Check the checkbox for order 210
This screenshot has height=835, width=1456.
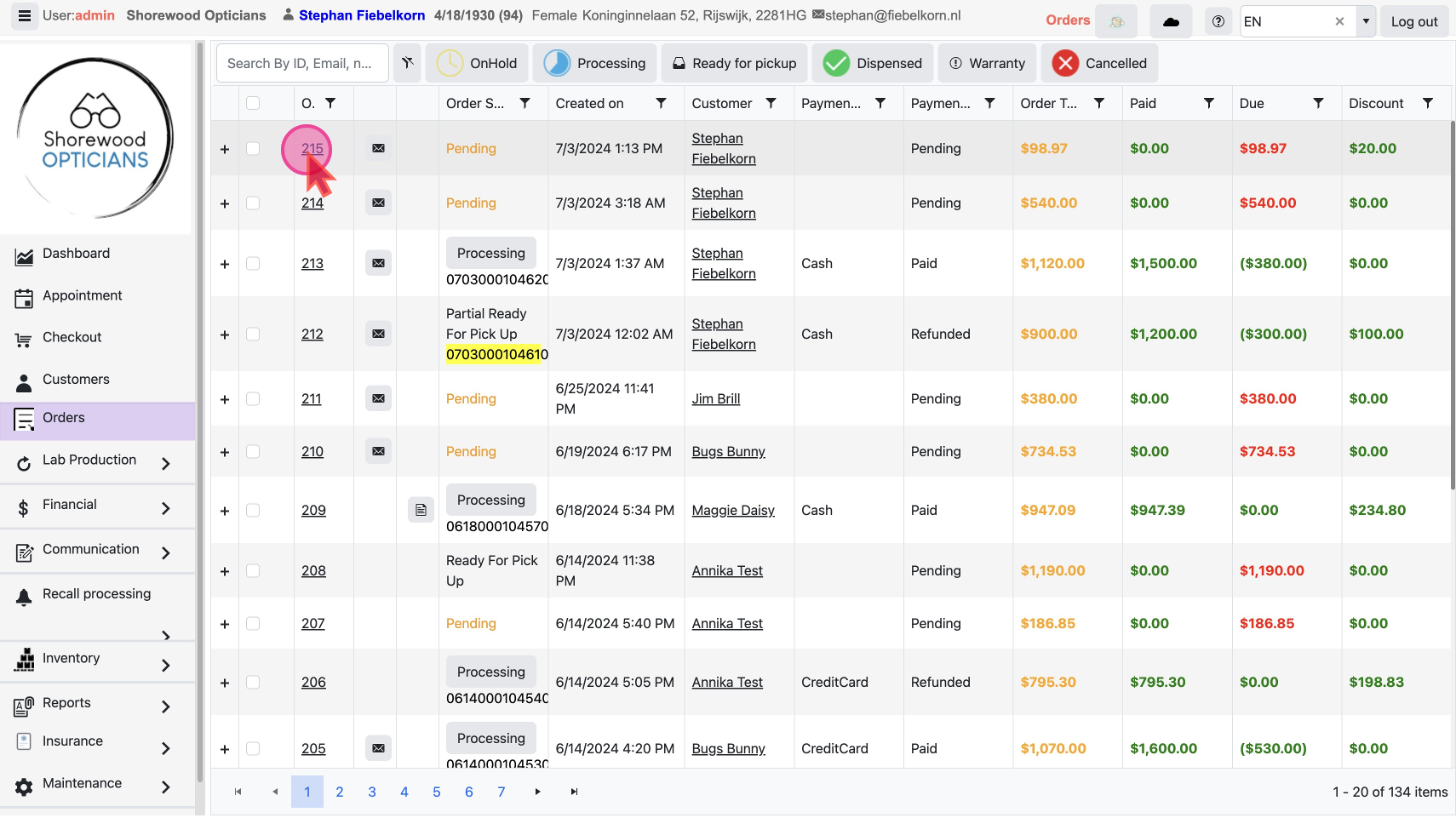pyautogui.click(x=253, y=452)
